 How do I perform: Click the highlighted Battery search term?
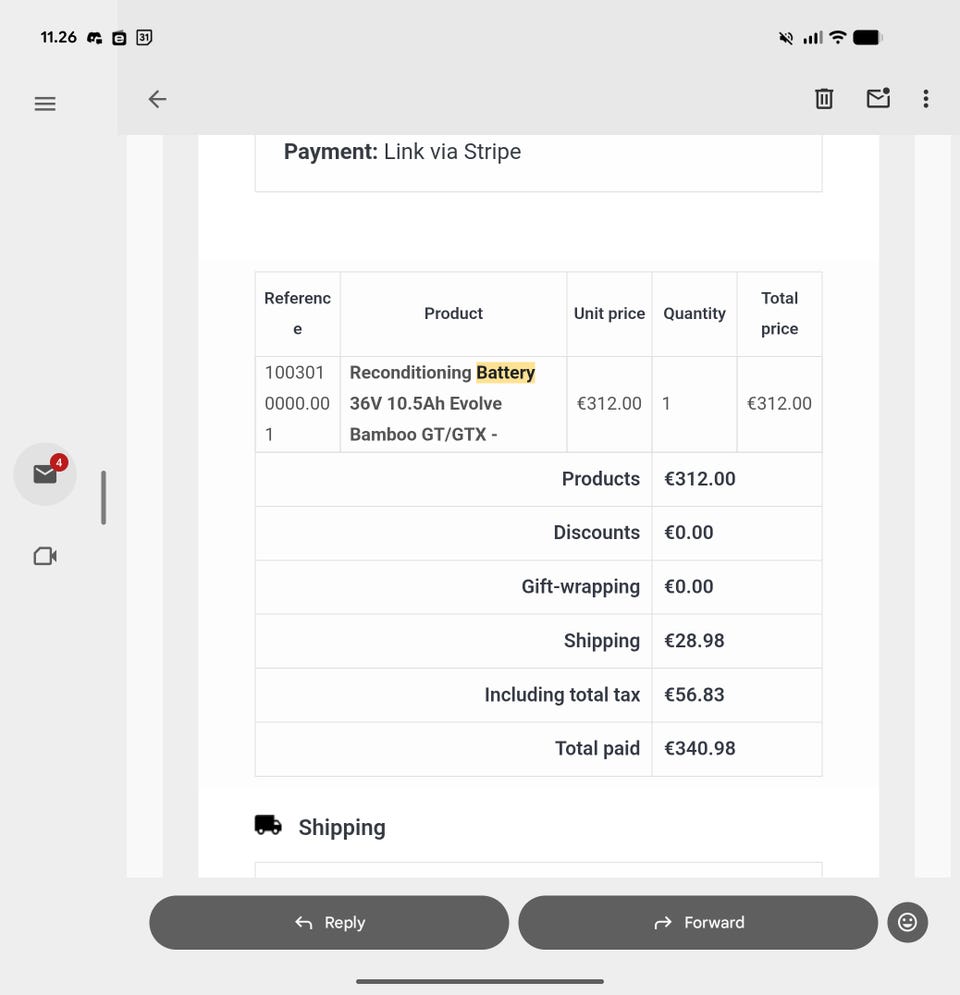[x=505, y=373]
